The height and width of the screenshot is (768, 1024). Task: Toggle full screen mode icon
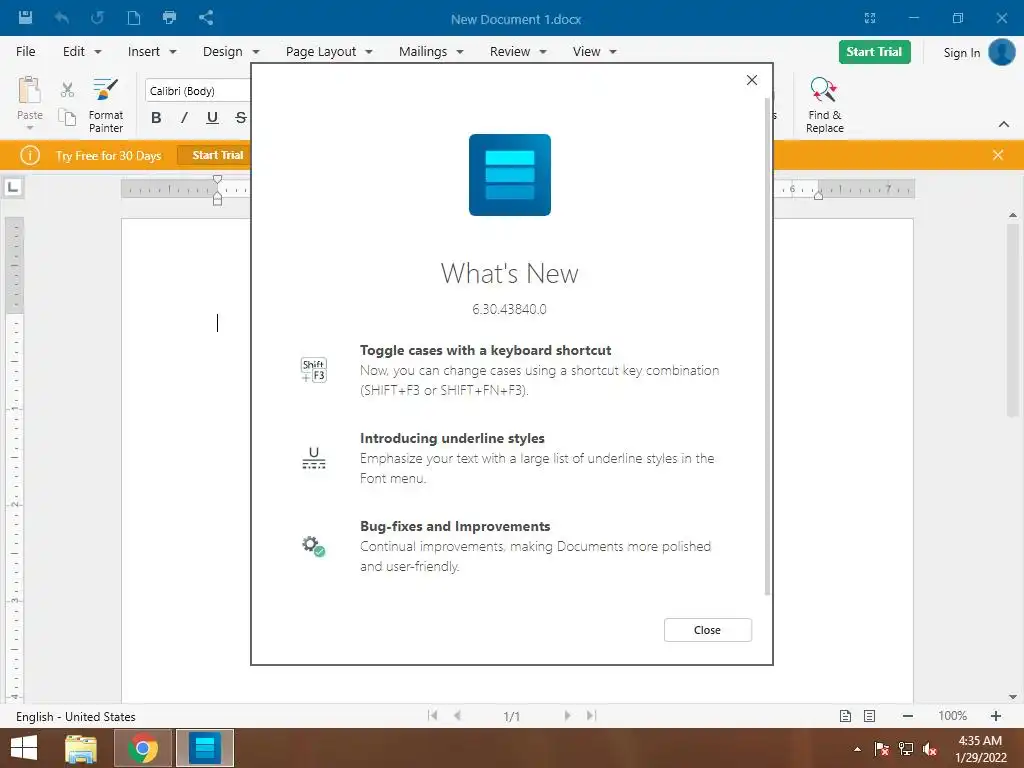point(870,18)
